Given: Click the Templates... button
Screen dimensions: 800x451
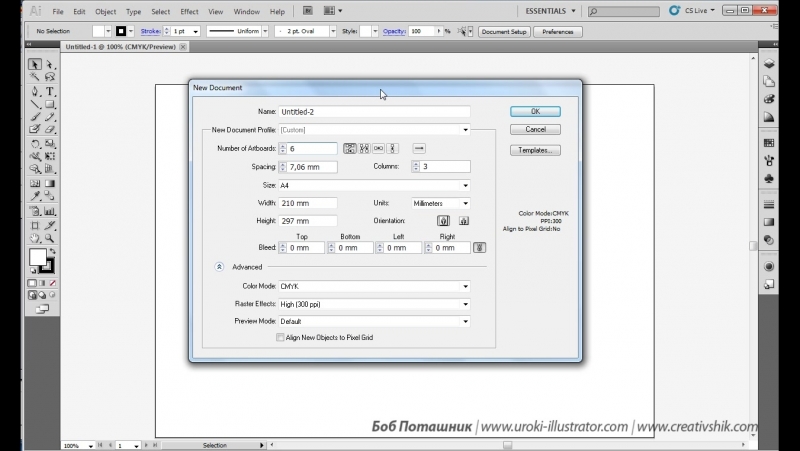Looking at the screenshot, I should point(535,150).
